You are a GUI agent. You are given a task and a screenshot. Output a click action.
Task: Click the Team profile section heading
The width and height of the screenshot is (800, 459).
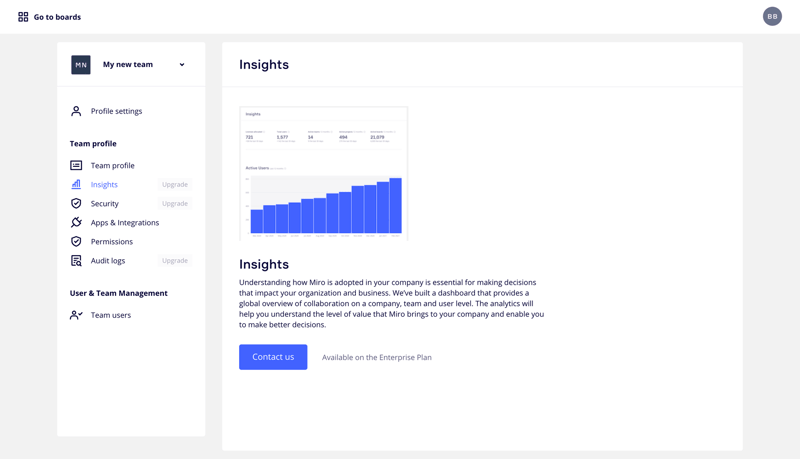[93, 144]
